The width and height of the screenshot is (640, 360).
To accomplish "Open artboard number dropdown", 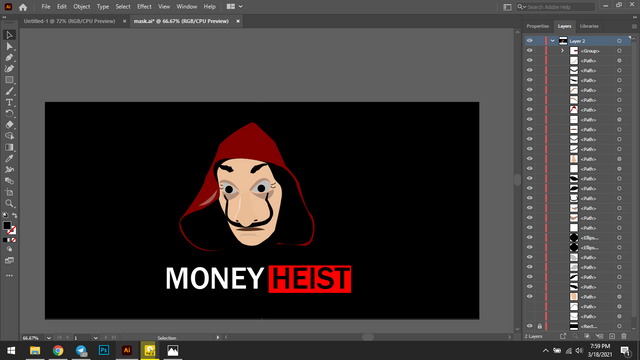I will click(96, 338).
